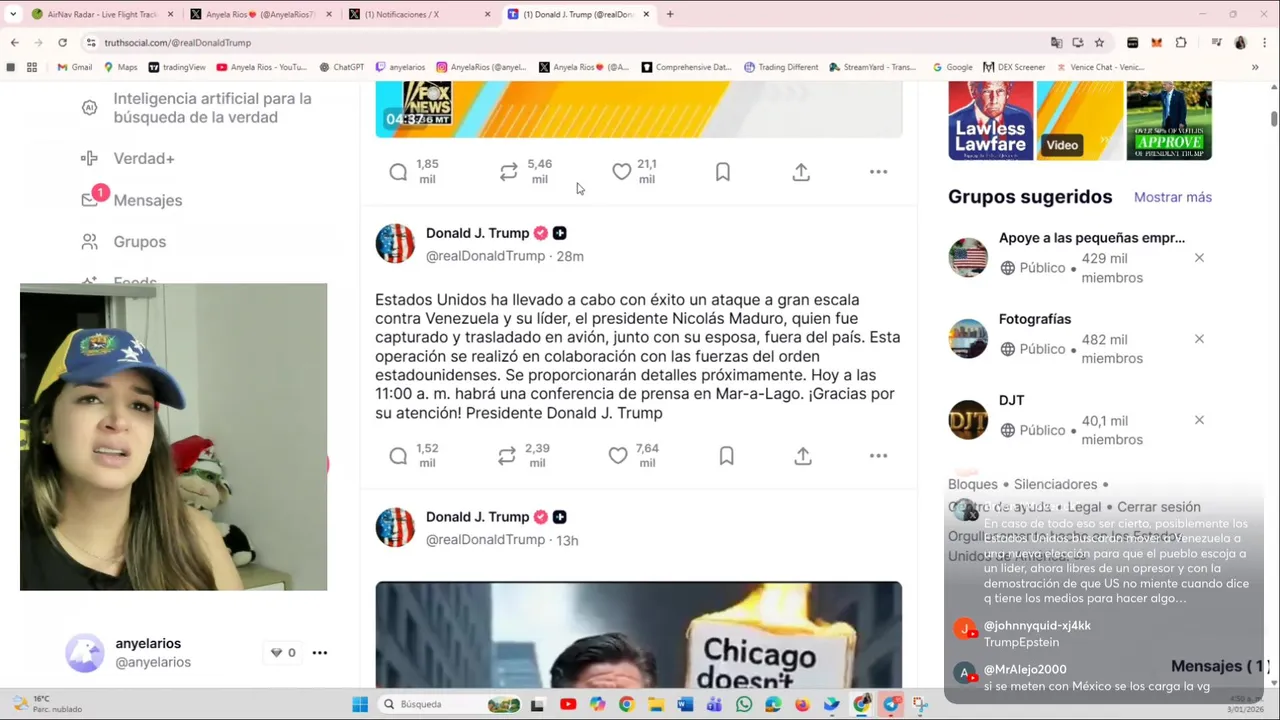Screen dimensions: 1280x720
Task: Click the Legal footer link
Action: coord(1084,507)
